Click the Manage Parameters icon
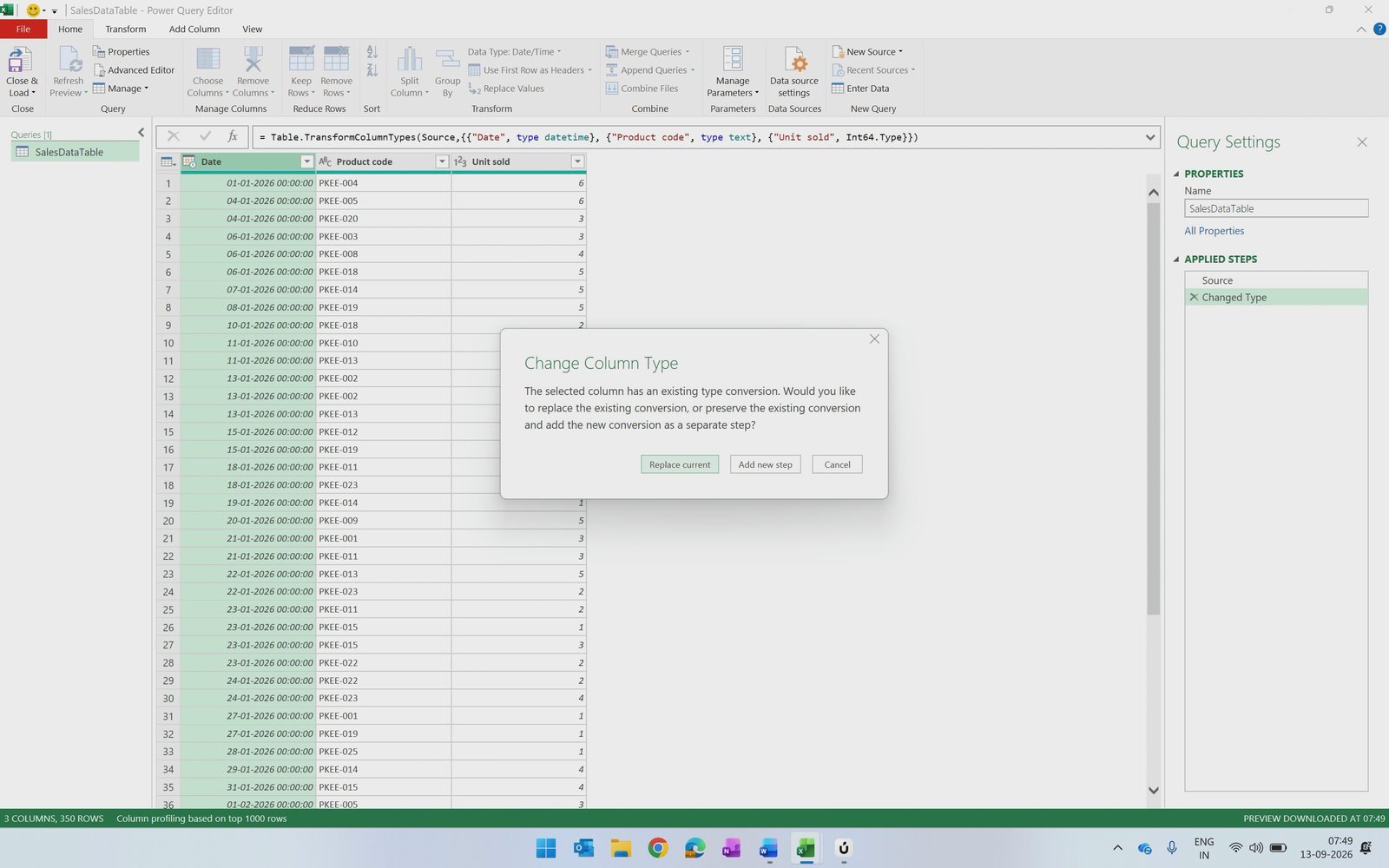1389x868 pixels. point(733,59)
